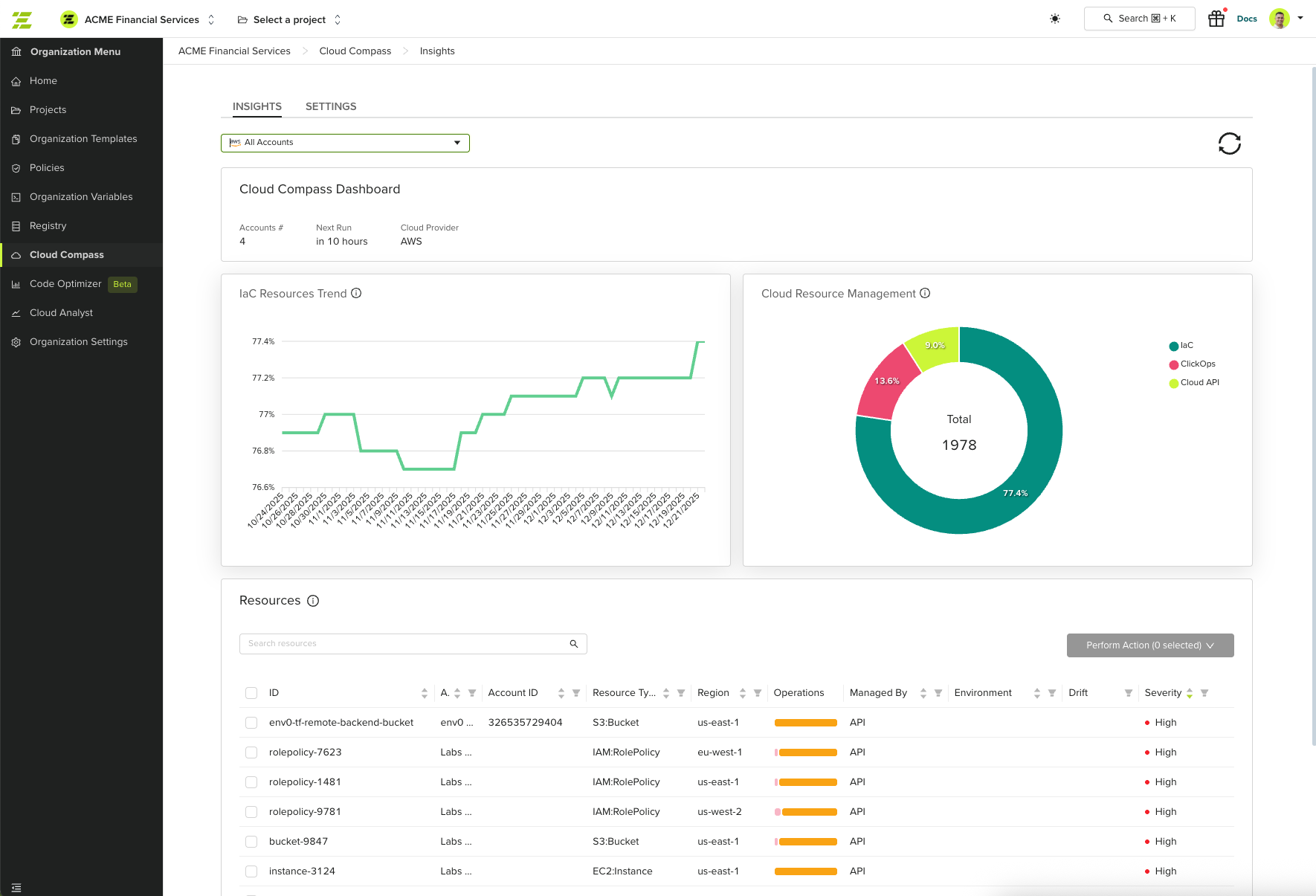The width and height of the screenshot is (1316, 896).
Task: Click Cloud Compass breadcrumb link
Action: (x=355, y=51)
